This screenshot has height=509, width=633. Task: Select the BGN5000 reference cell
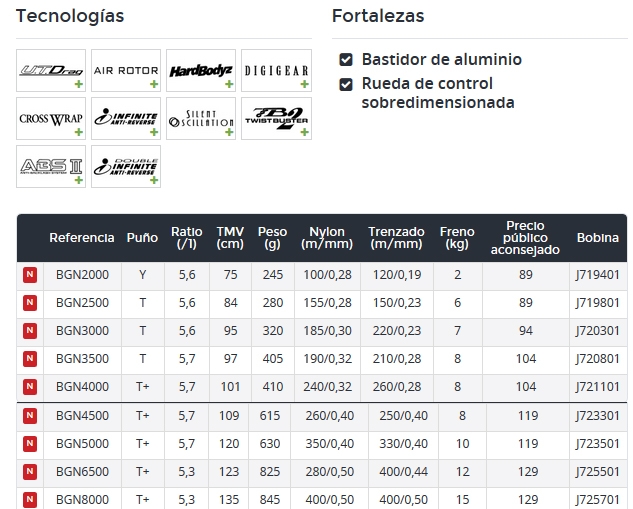coord(82,444)
